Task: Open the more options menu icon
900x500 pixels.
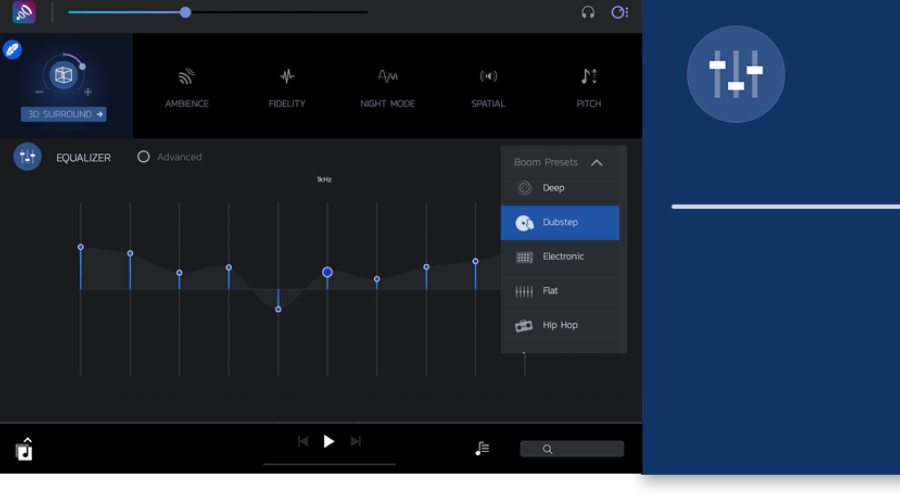Action: (619, 12)
